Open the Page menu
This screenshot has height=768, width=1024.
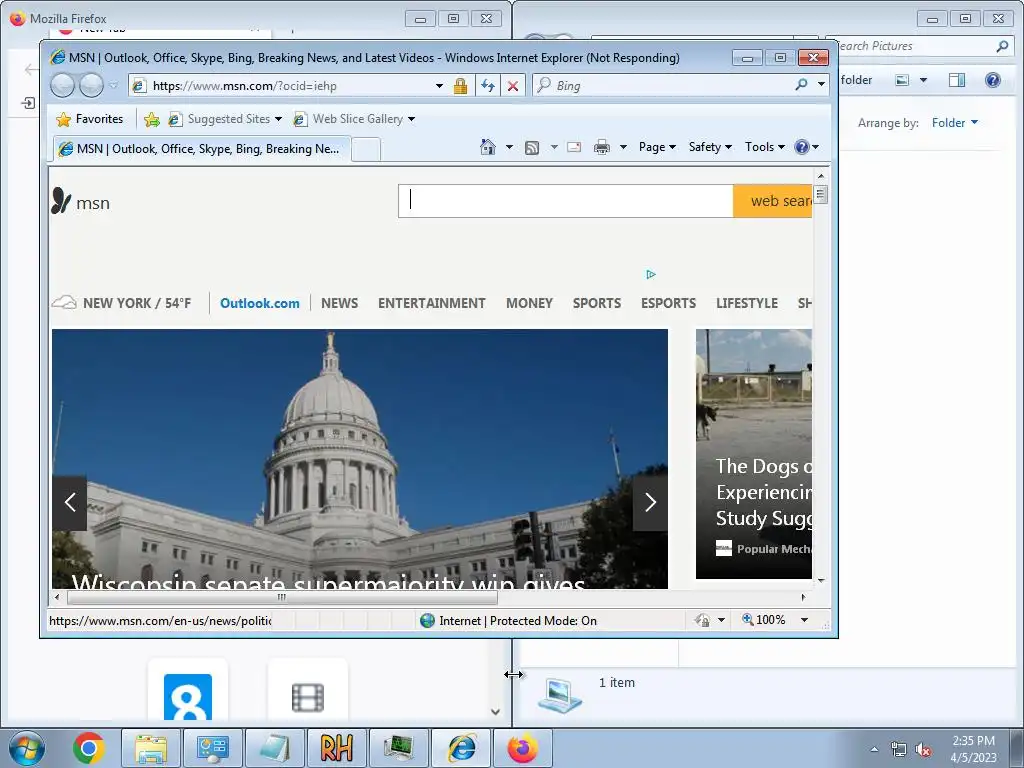[x=657, y=147]
